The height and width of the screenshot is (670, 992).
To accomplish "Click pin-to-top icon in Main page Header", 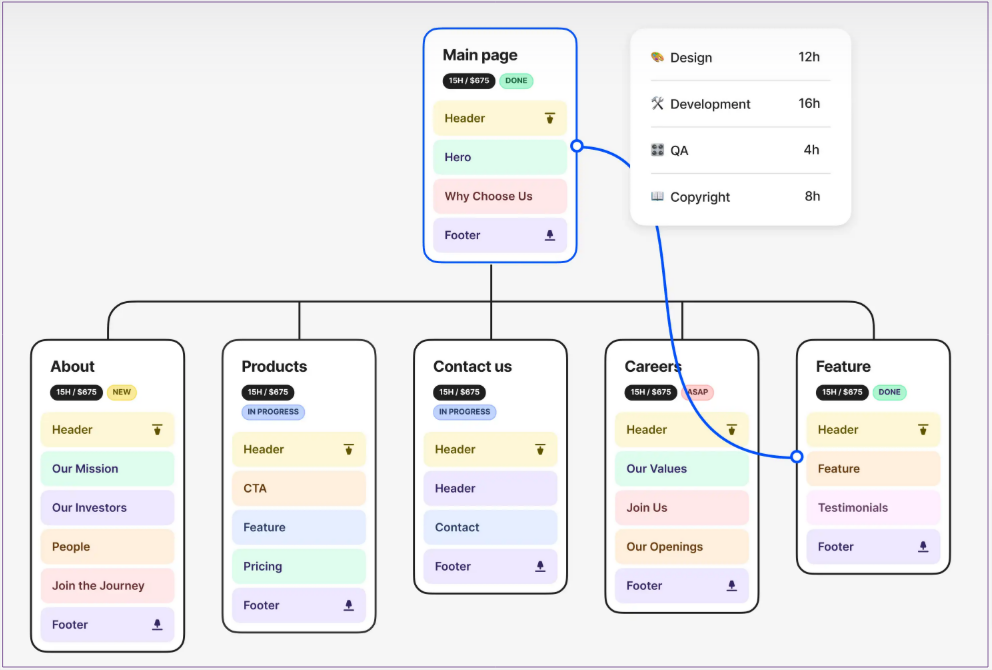I will click(x=550, y=118).
